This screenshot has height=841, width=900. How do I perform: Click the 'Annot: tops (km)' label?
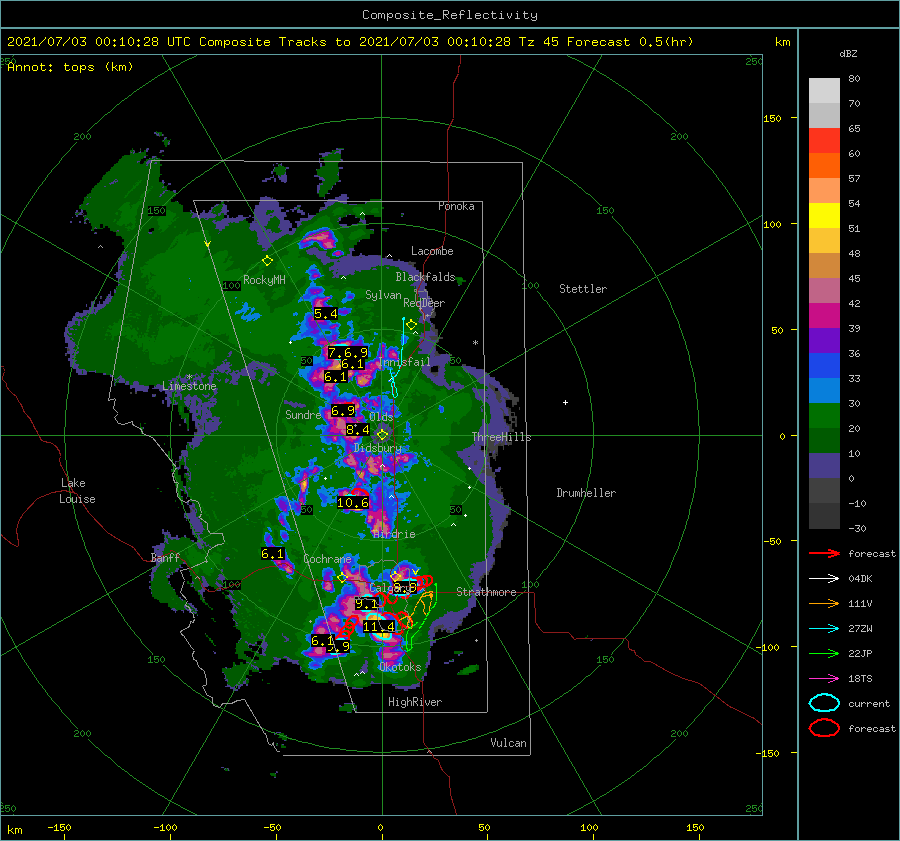click(70, 67)
